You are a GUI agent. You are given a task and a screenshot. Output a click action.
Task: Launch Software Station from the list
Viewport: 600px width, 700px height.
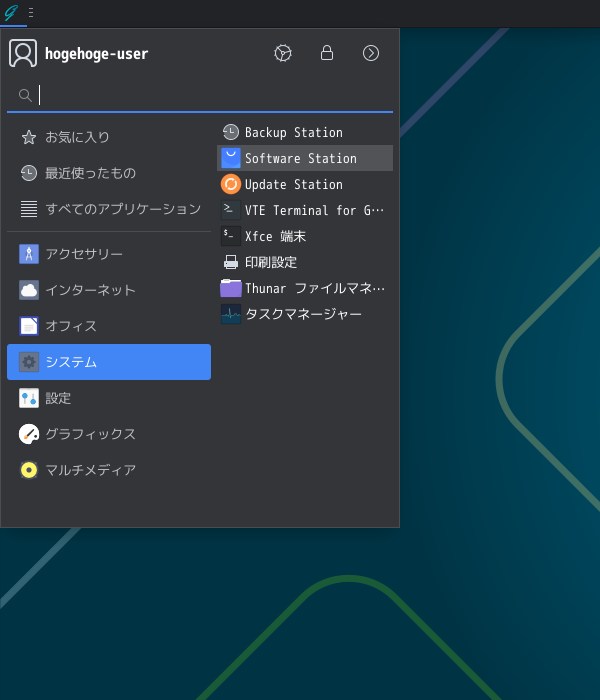(305, 158)
